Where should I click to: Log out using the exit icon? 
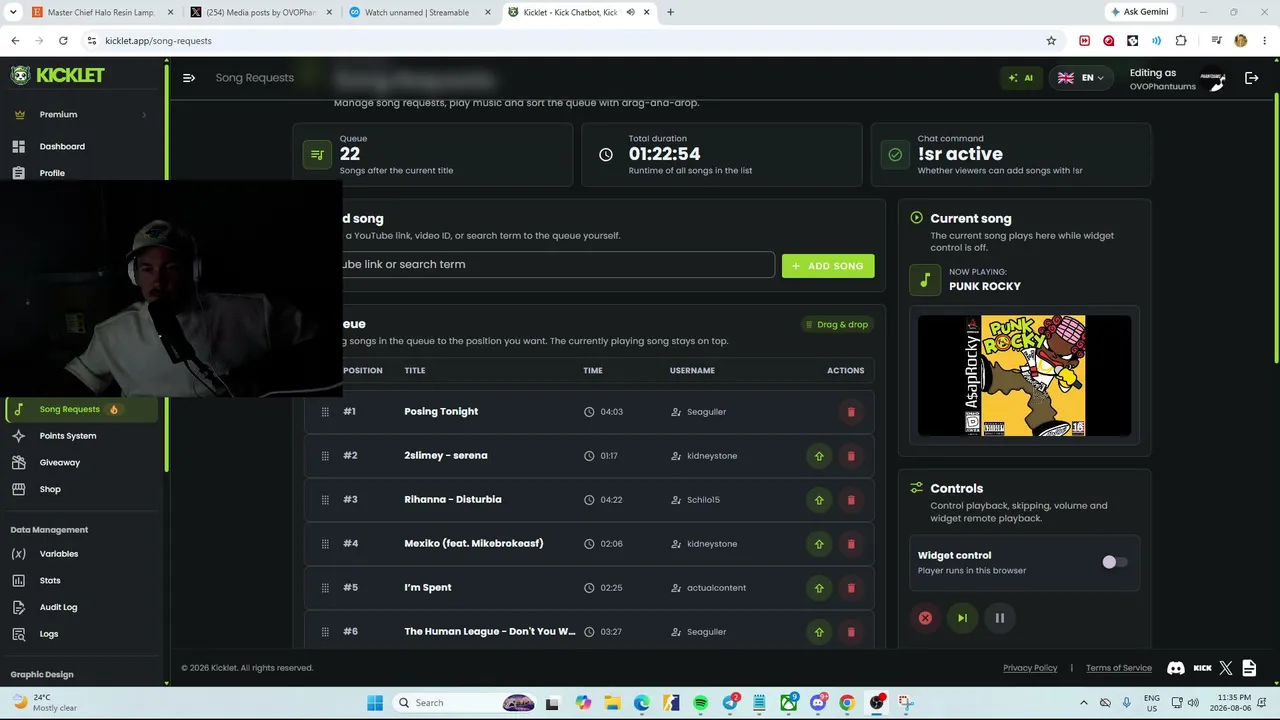click(1251, 78)
